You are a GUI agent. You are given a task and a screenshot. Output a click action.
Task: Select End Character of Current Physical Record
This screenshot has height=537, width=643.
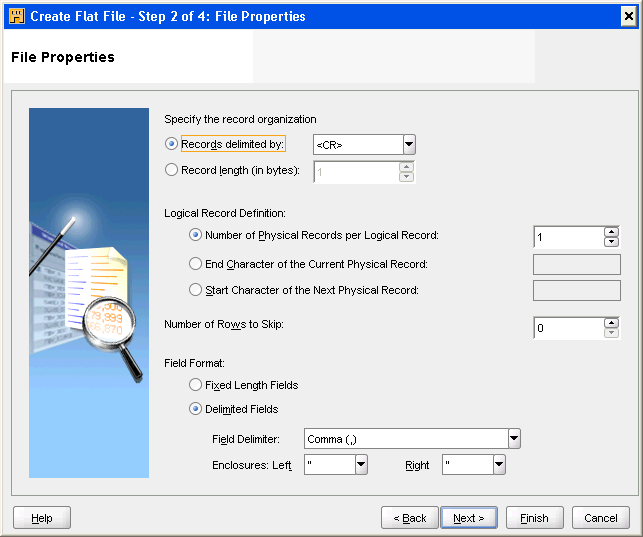pyautogui.click(x=195, y=264)
